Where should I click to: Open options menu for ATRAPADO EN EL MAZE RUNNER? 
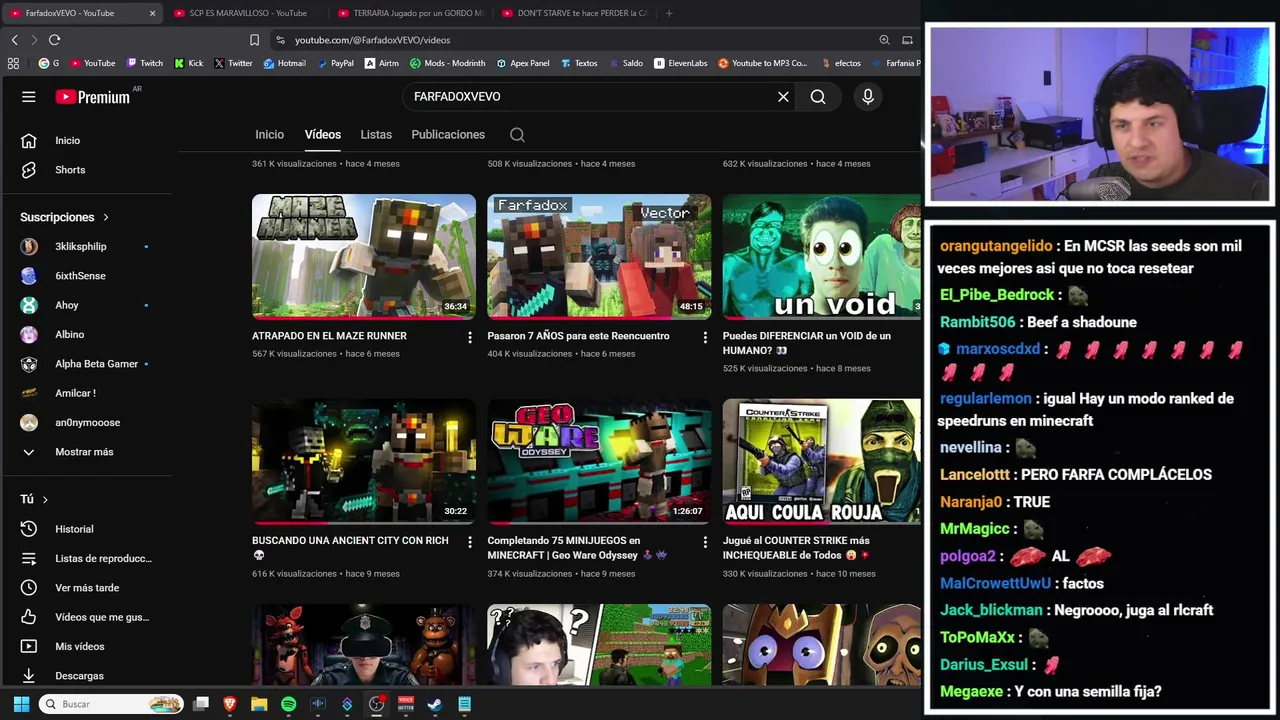[470, 338]
